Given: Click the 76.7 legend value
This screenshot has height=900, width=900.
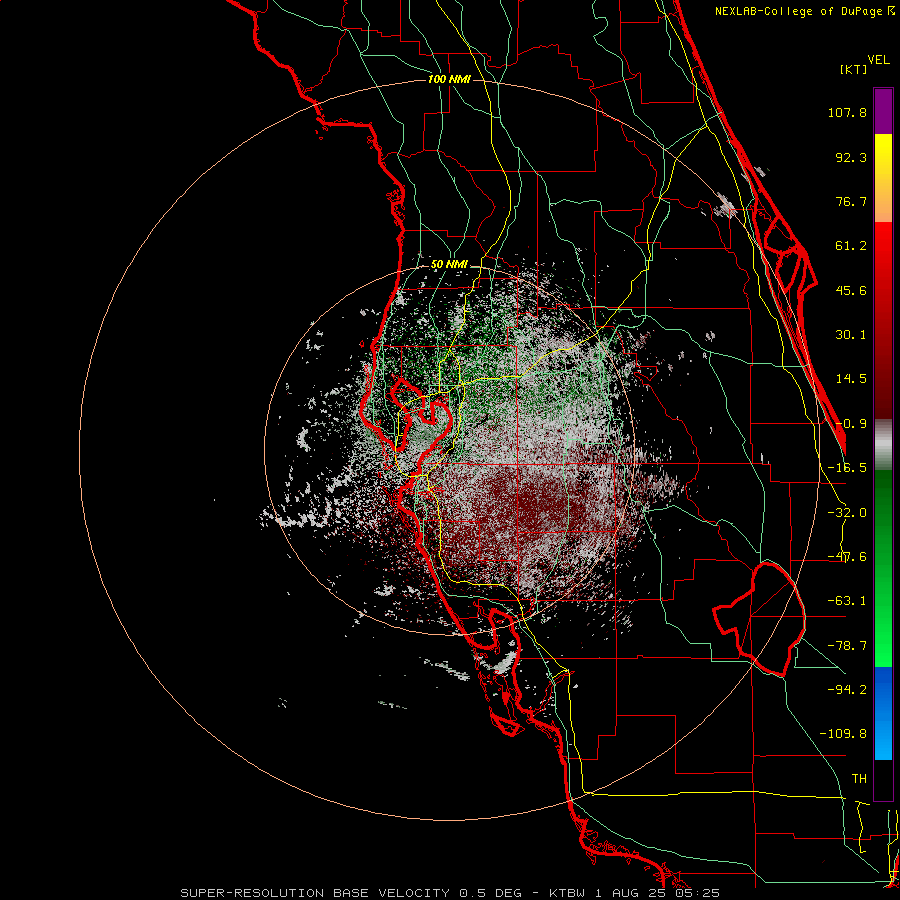Looking at the screenshot, I should [851, 201].
